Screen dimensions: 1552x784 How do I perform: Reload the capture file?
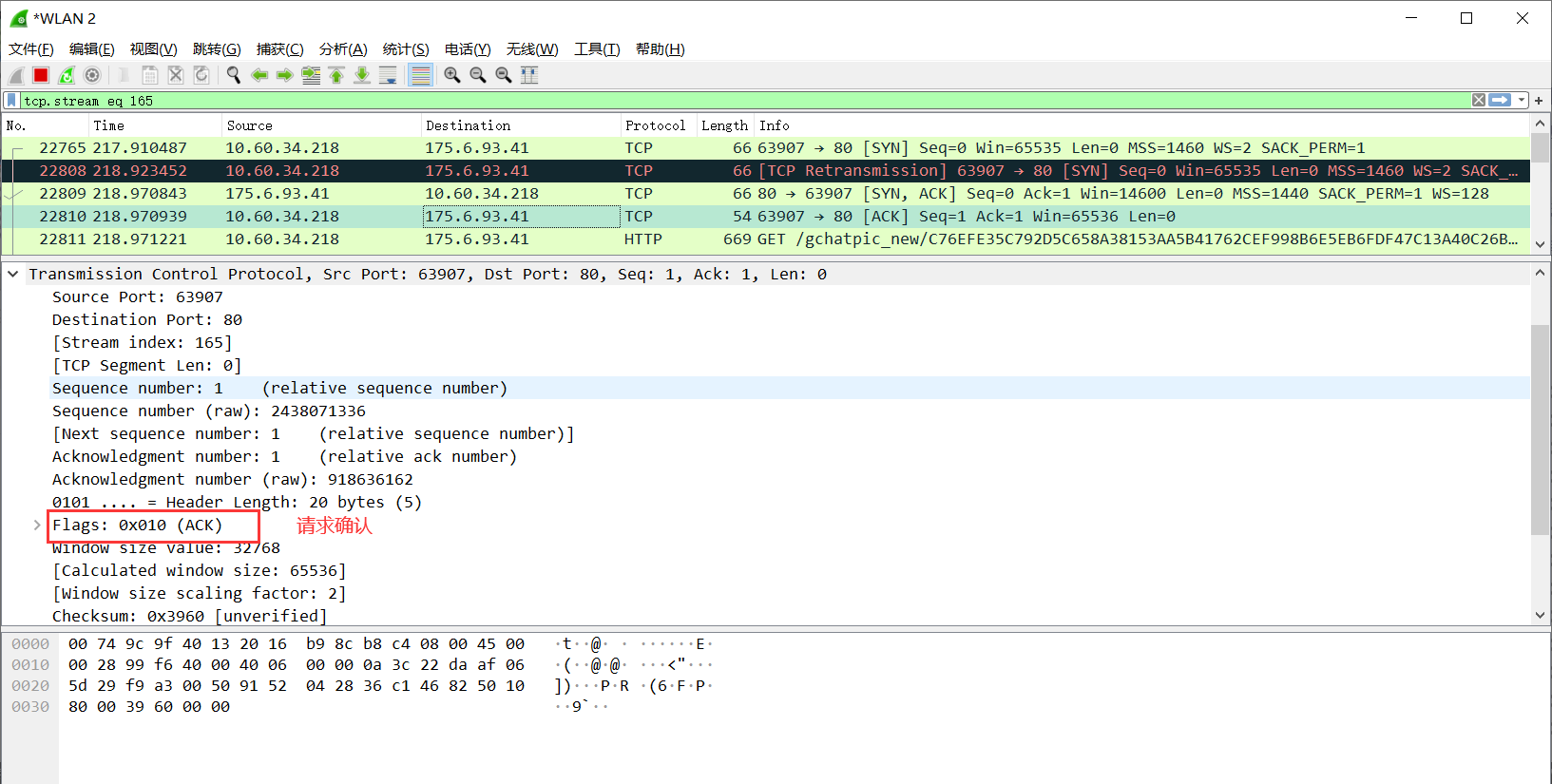point(201,75)
